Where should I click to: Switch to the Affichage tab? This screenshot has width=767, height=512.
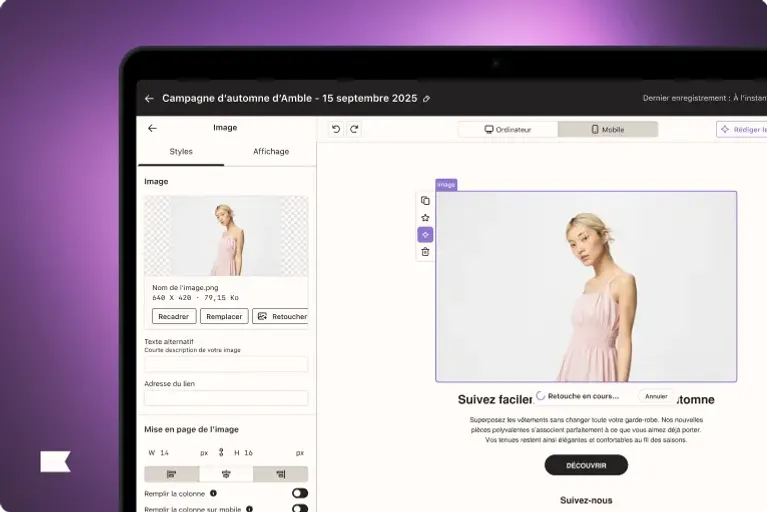click(x=271, y=152)
